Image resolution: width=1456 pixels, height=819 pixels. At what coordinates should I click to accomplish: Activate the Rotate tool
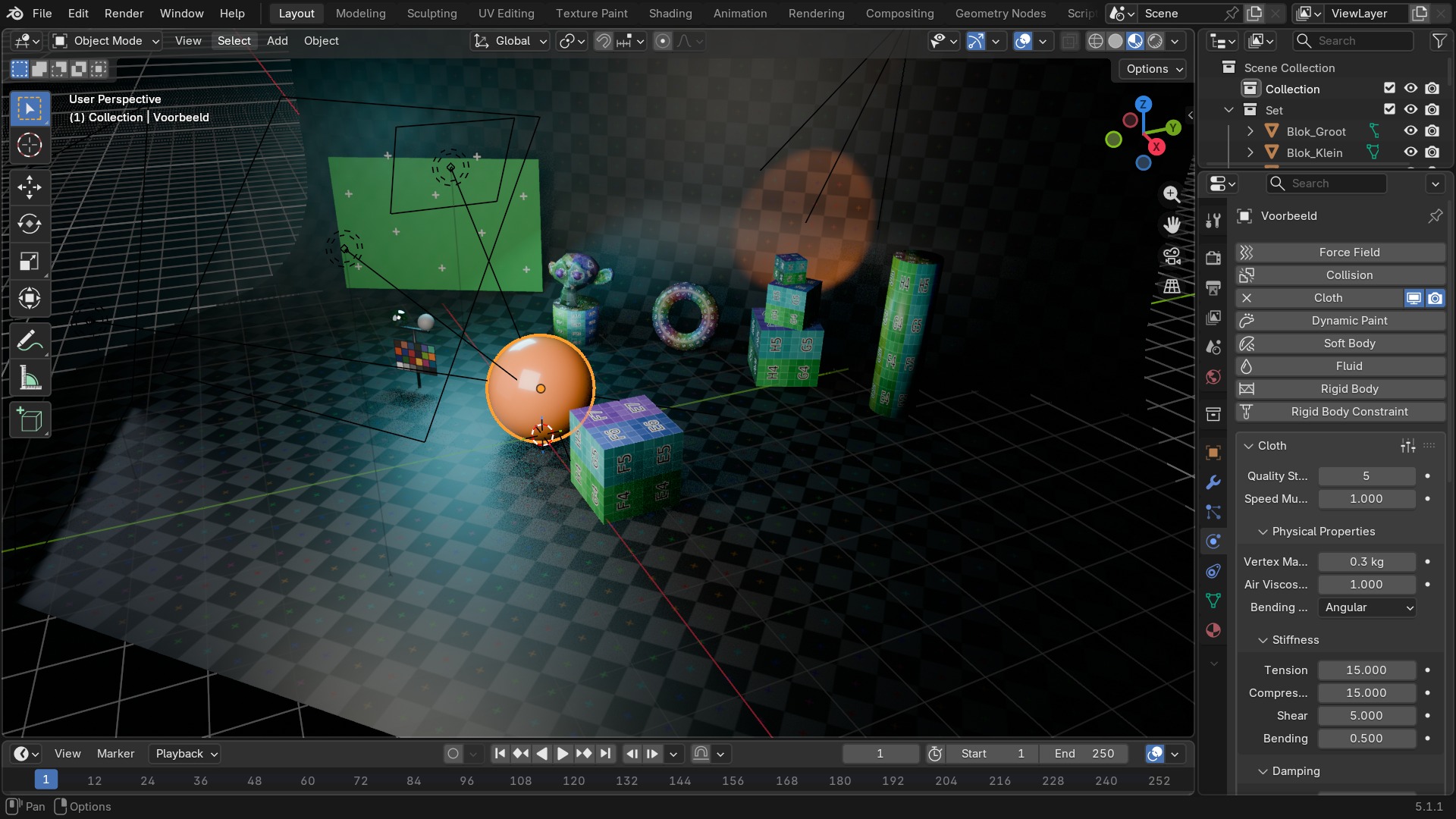(30, 224)
